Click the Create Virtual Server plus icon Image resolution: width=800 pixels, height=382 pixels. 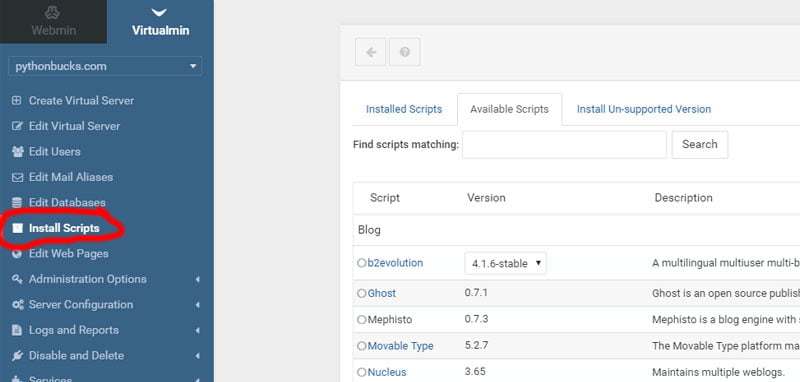pos(17,100)
